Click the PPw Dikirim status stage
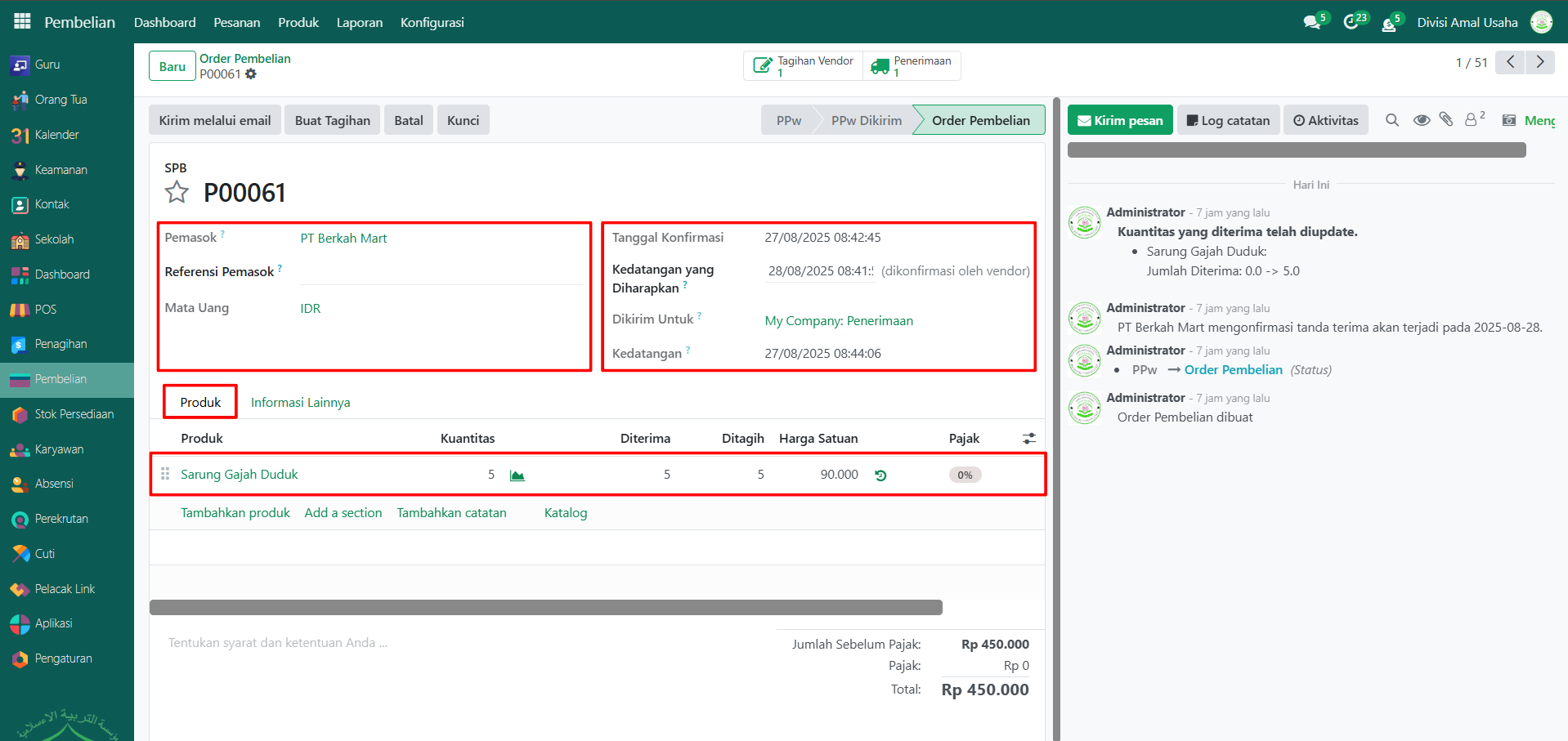This screenshot has width=1568, height=741. pyautogui.click(x=866, y=120)
